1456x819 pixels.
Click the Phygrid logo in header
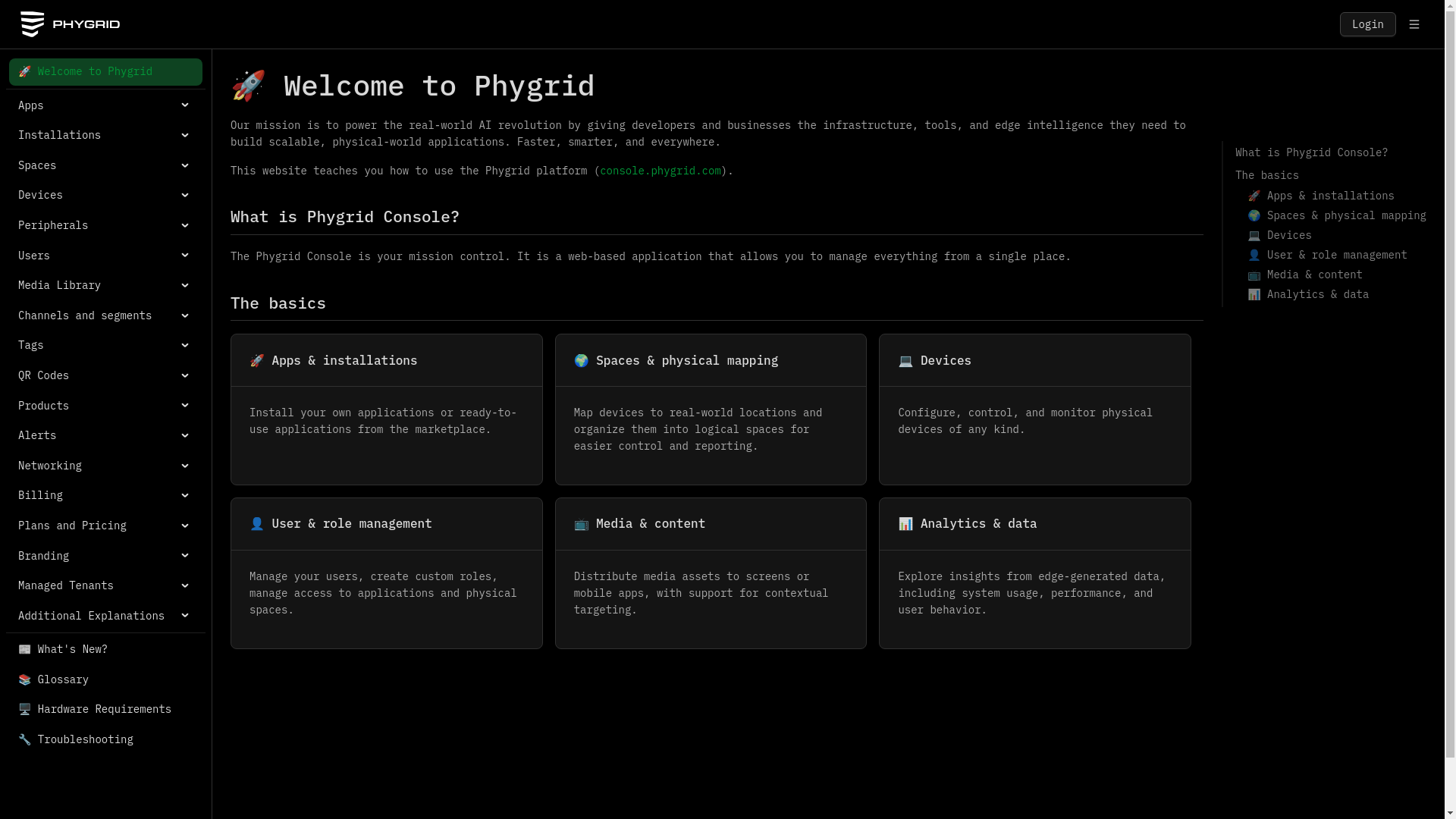tap(70, 24)
